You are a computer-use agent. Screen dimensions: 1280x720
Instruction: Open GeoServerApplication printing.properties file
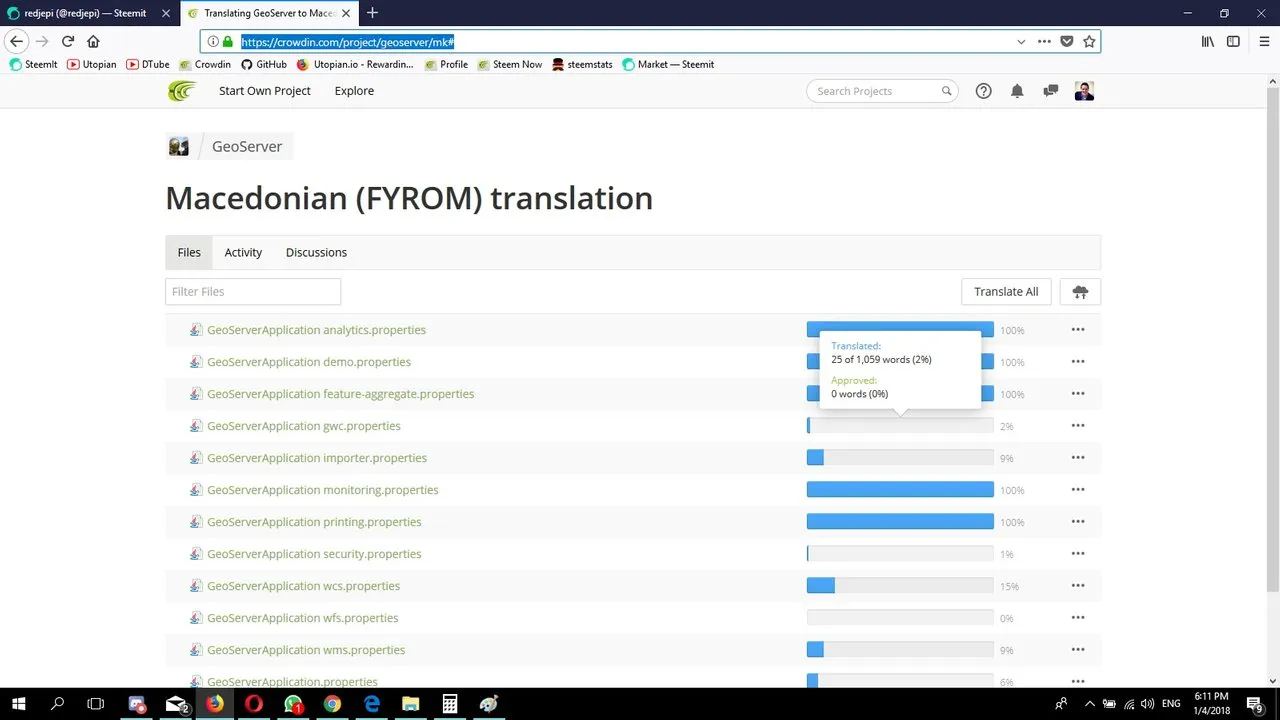click(x=314, y=522)
